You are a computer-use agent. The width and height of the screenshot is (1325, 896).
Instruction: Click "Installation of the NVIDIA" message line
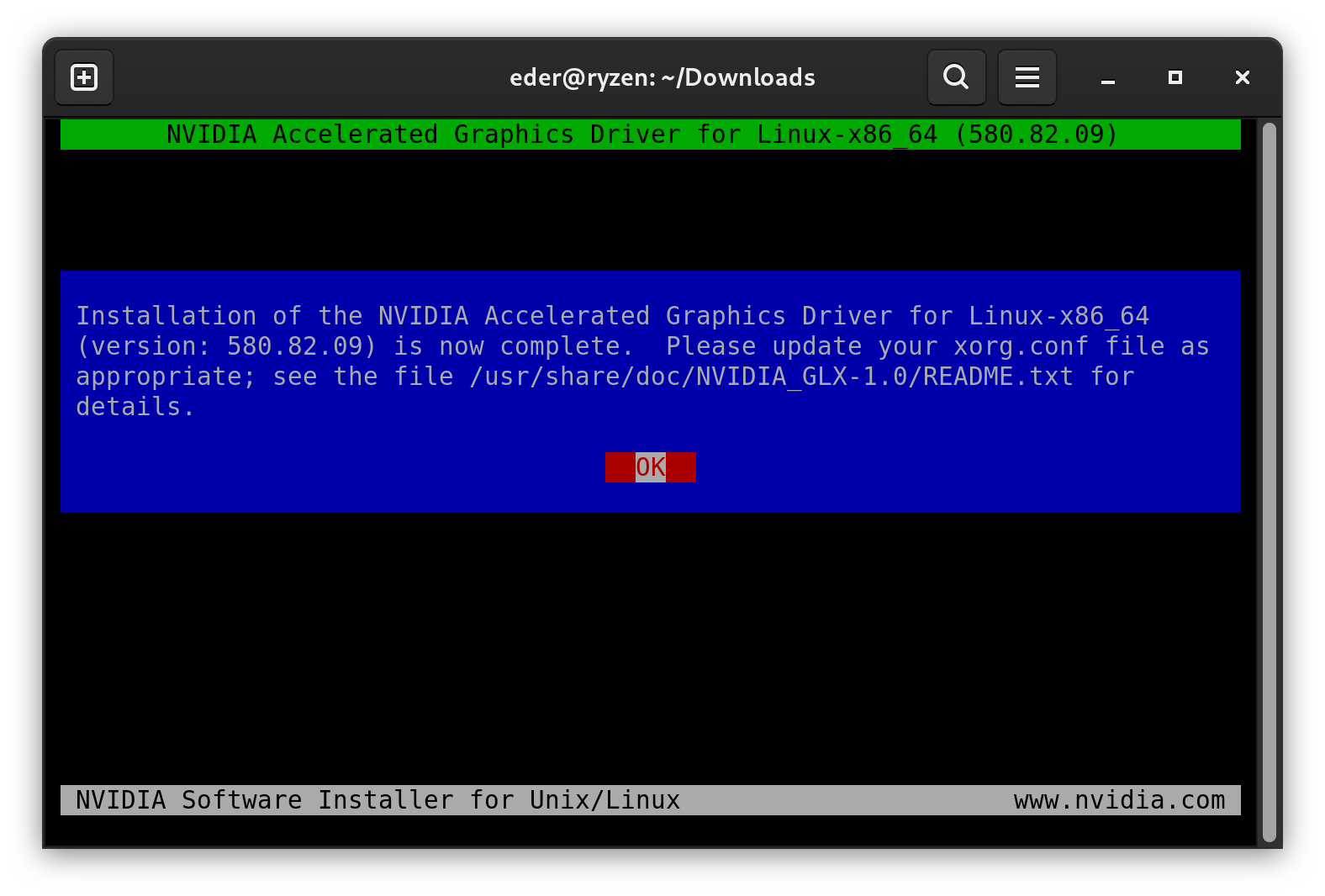click(x=272, y=316)
